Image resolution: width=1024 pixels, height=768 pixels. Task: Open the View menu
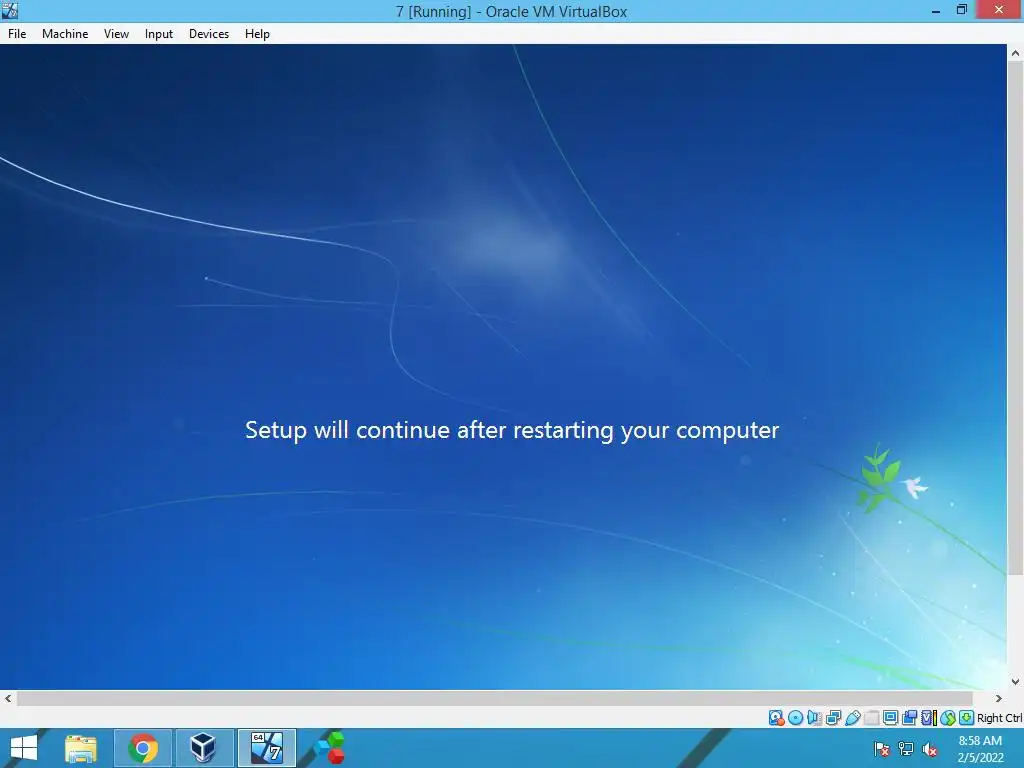[x=116, y=34]
